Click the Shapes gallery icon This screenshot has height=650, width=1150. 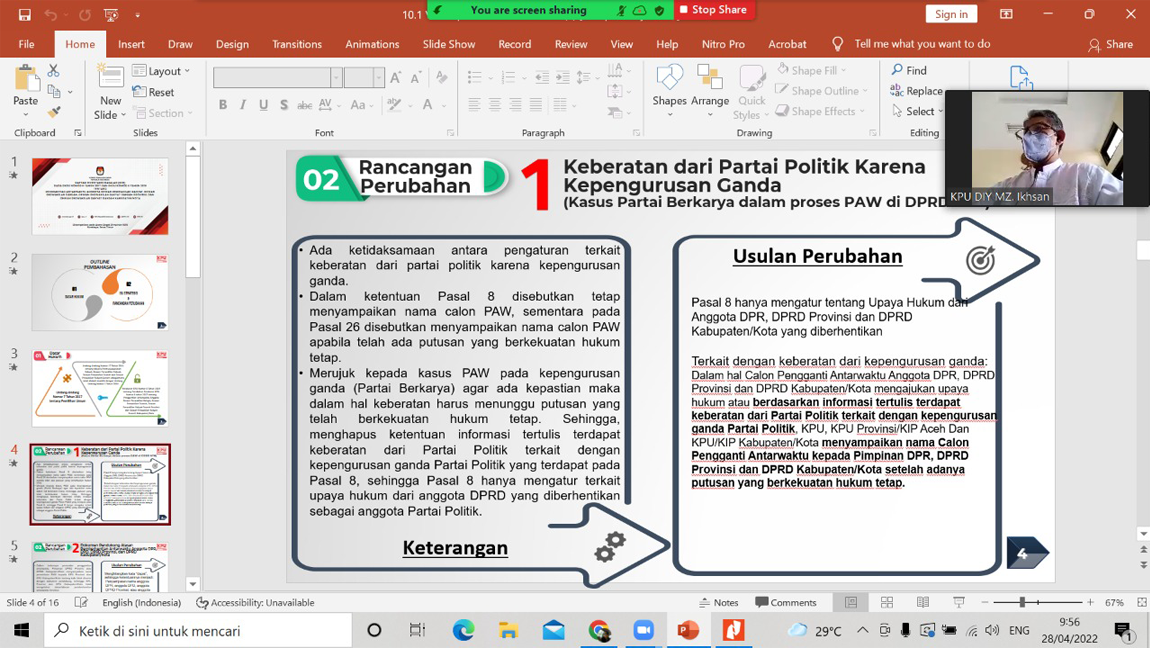point(669,78)
